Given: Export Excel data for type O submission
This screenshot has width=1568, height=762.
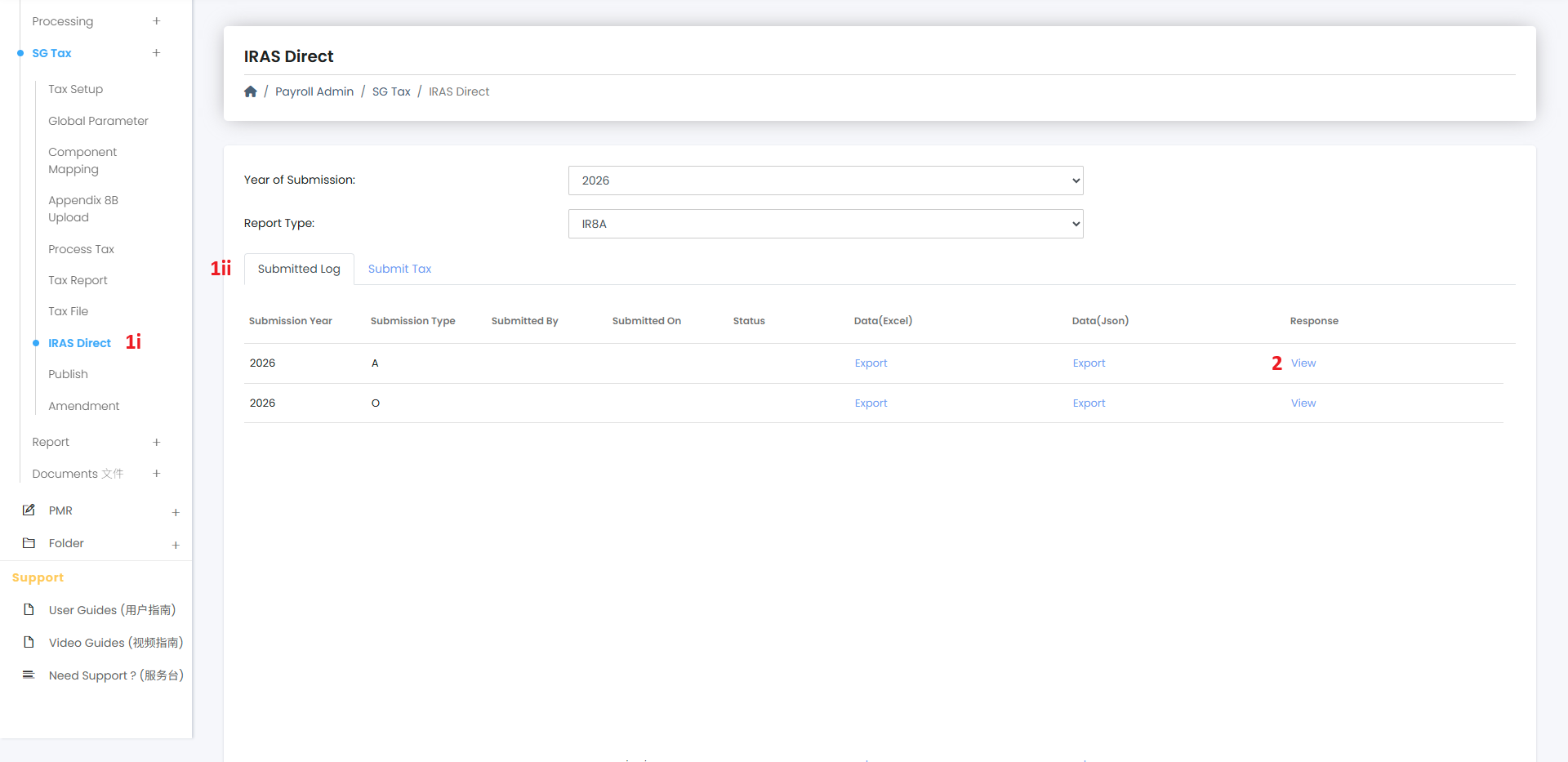Looking at the screenshot, I should tap(871, 403).
